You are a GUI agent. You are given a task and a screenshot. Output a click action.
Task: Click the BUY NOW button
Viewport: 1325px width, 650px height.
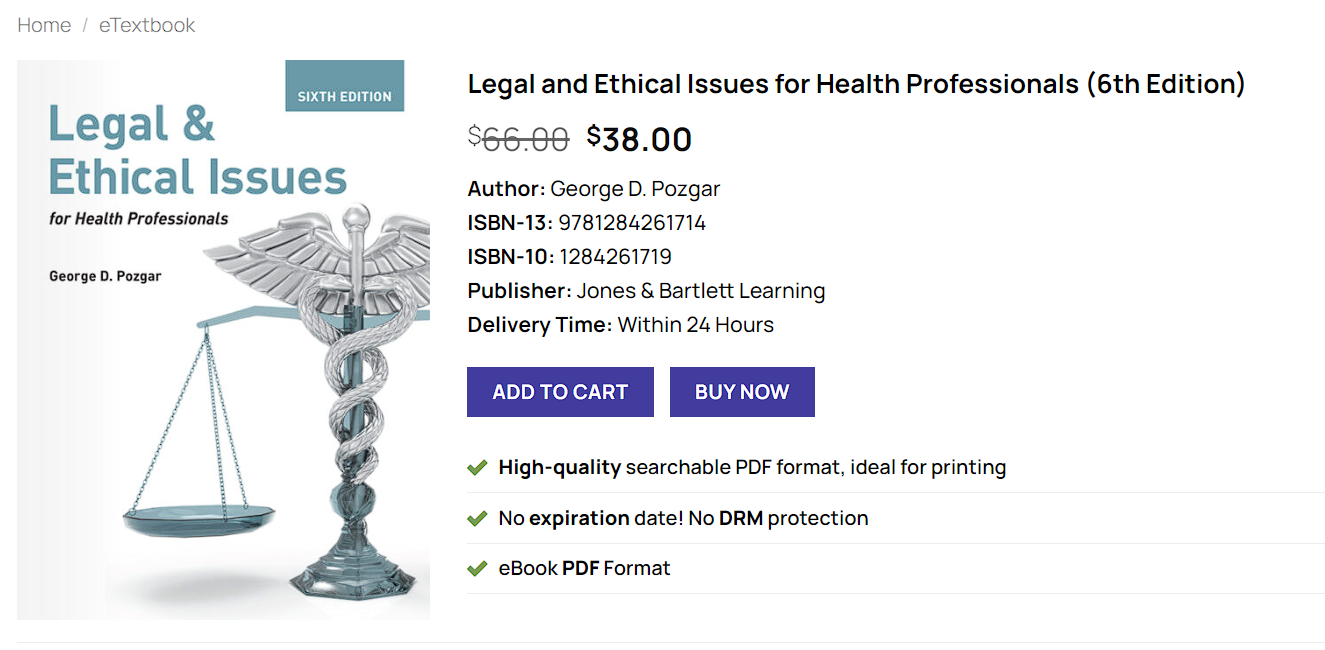coord(742,391)
